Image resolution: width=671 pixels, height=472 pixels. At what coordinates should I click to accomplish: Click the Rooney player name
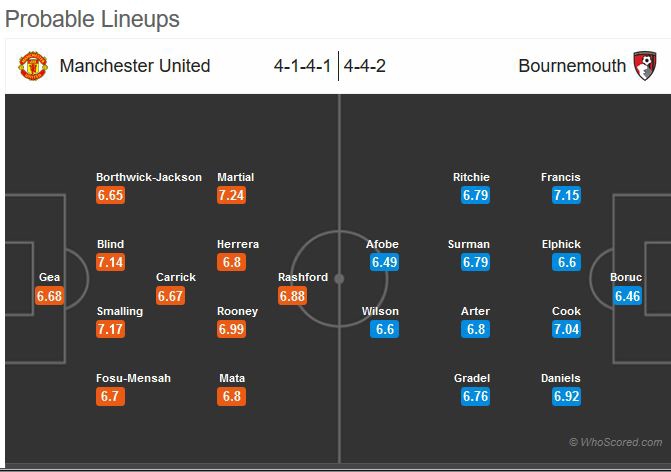(237, 311)
